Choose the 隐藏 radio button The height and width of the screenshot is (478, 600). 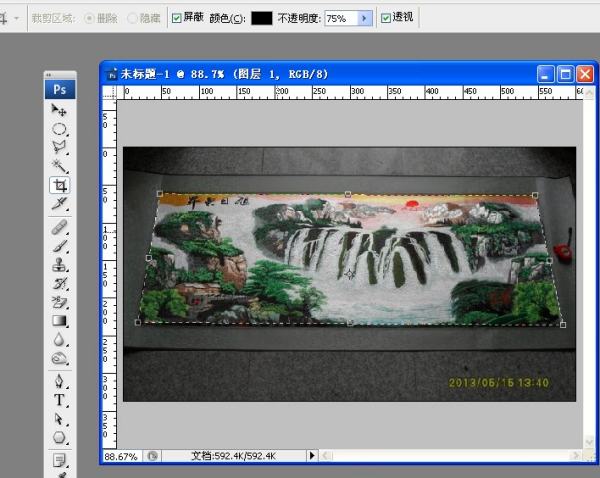coord(132,18)
